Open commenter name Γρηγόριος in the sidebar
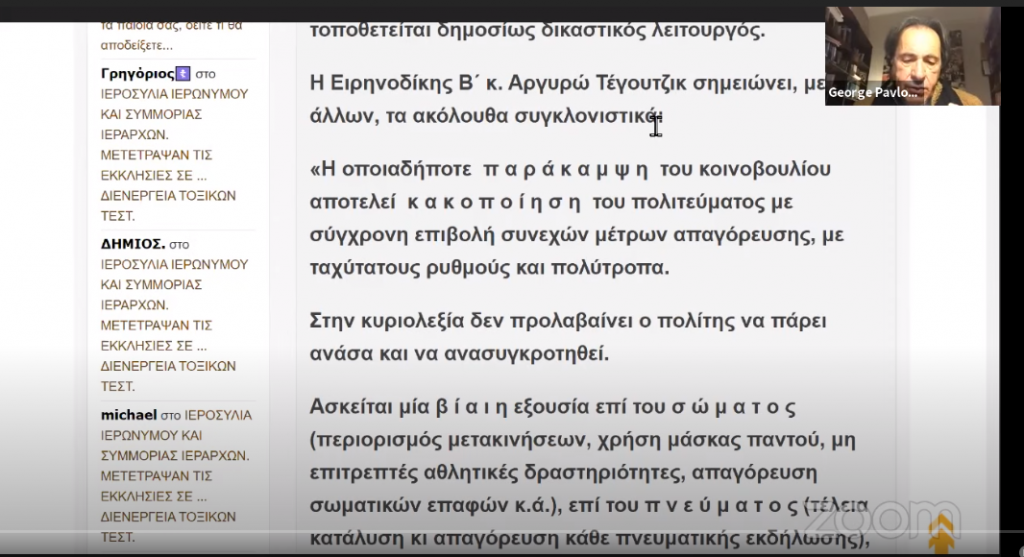 pos(138,74)
